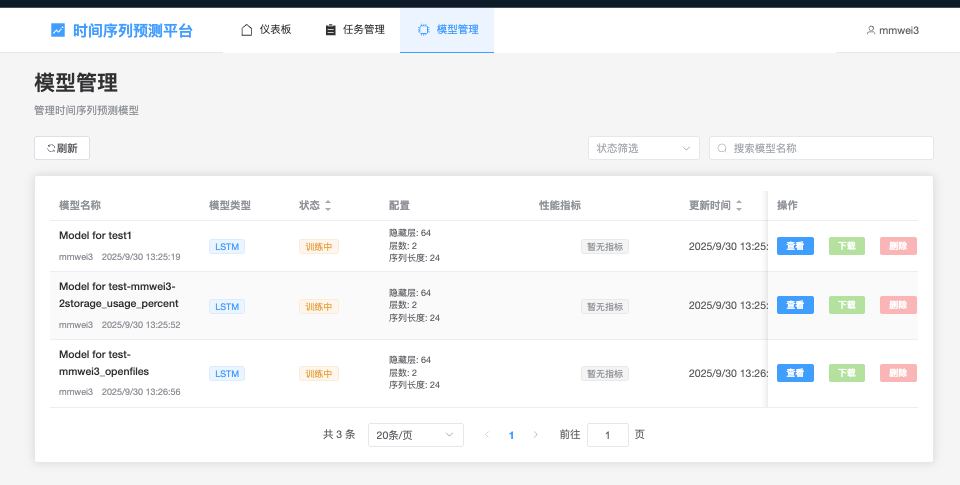Click 训练中 status in Model for test1 row
960x485 pixels.
click(319, 247)
